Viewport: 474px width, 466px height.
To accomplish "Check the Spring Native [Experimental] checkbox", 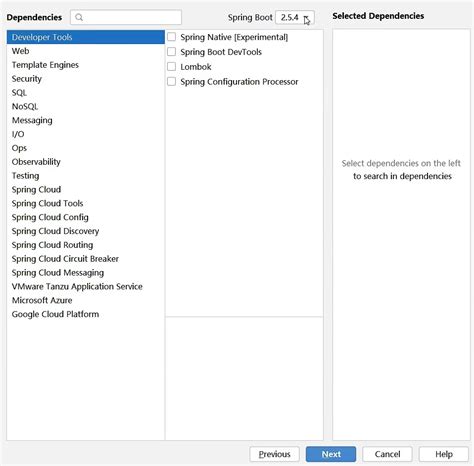I will point(171,37).
